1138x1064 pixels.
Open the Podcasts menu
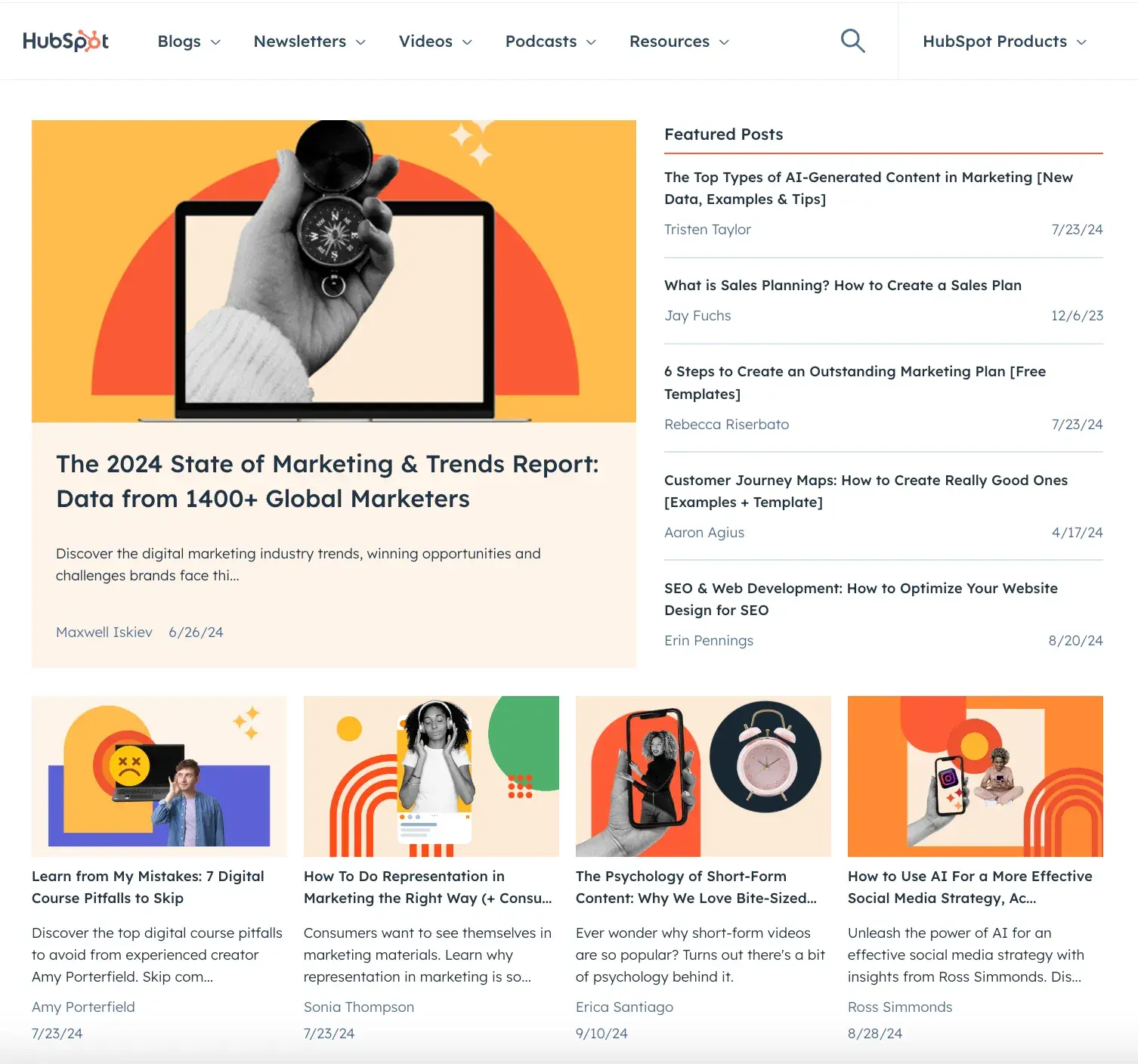tap(550, 42)
